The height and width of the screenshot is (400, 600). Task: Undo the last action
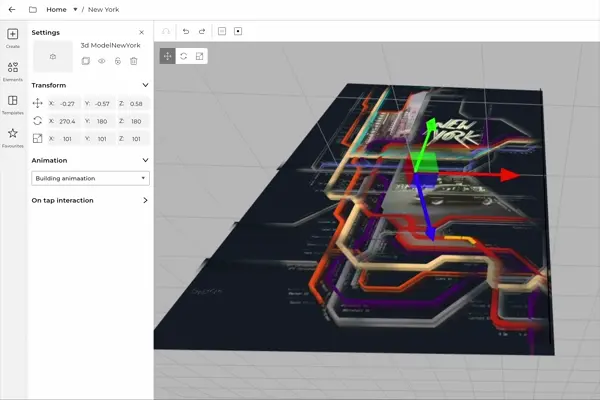pyautogui.click(x=186, y=31)
